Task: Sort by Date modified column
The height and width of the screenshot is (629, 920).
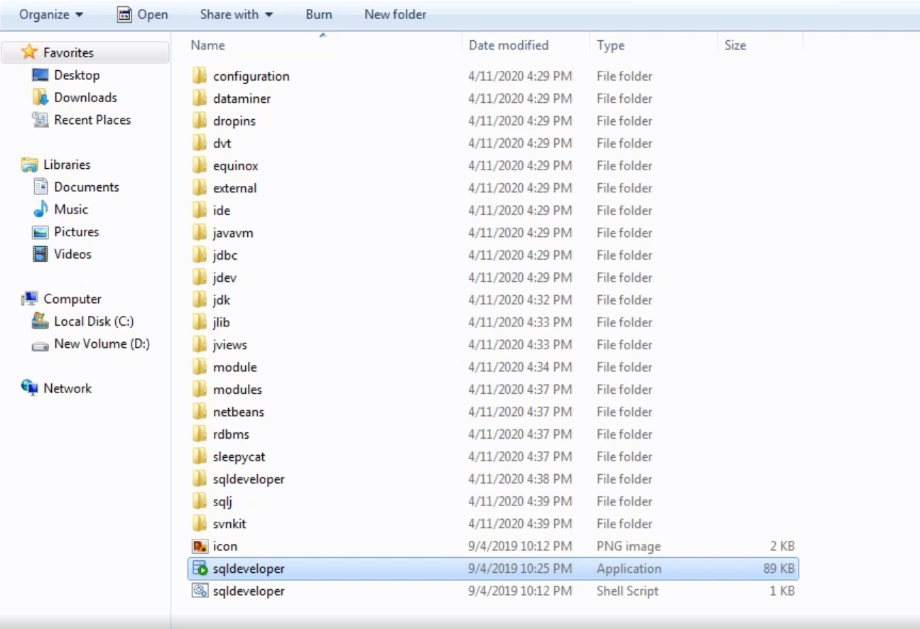Action: tap(508, 45)
